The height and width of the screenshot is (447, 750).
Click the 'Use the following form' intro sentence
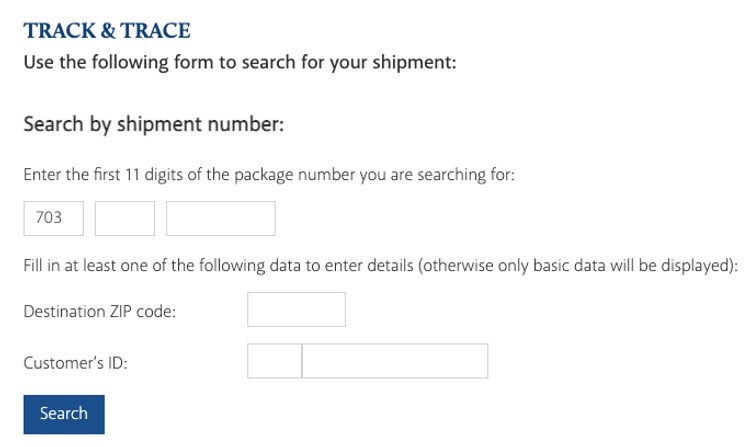pyautogui.click(x=240, y=62)
